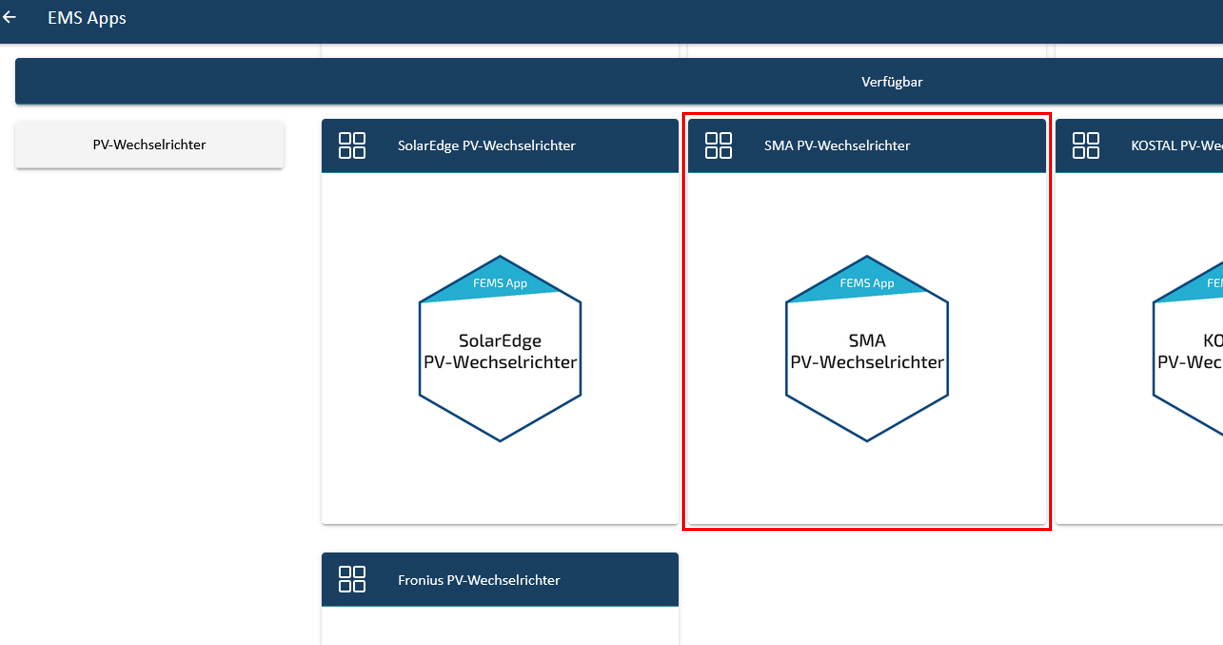This screenshot has width=1223, height=645.
Task: Click the EMS Apps page title
Action: tap(87, 18)
